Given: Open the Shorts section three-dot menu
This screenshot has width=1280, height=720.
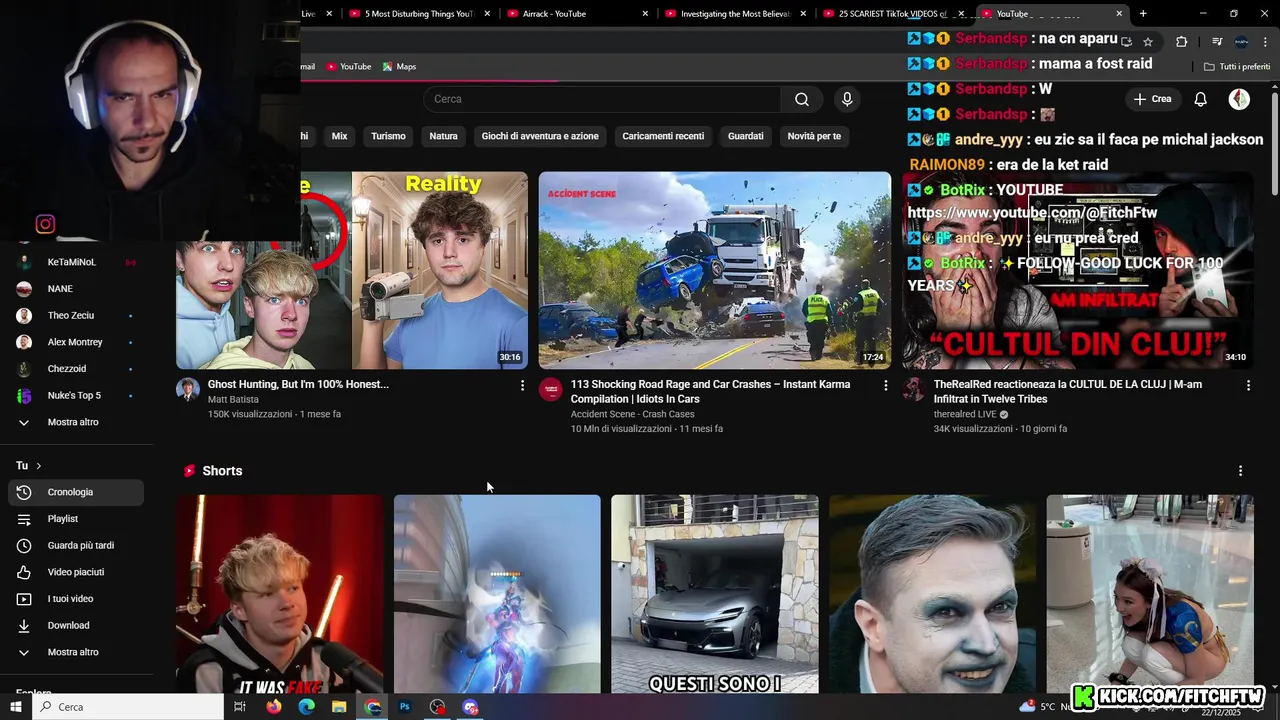Looking at the screenshot, I should (1240, 471).
